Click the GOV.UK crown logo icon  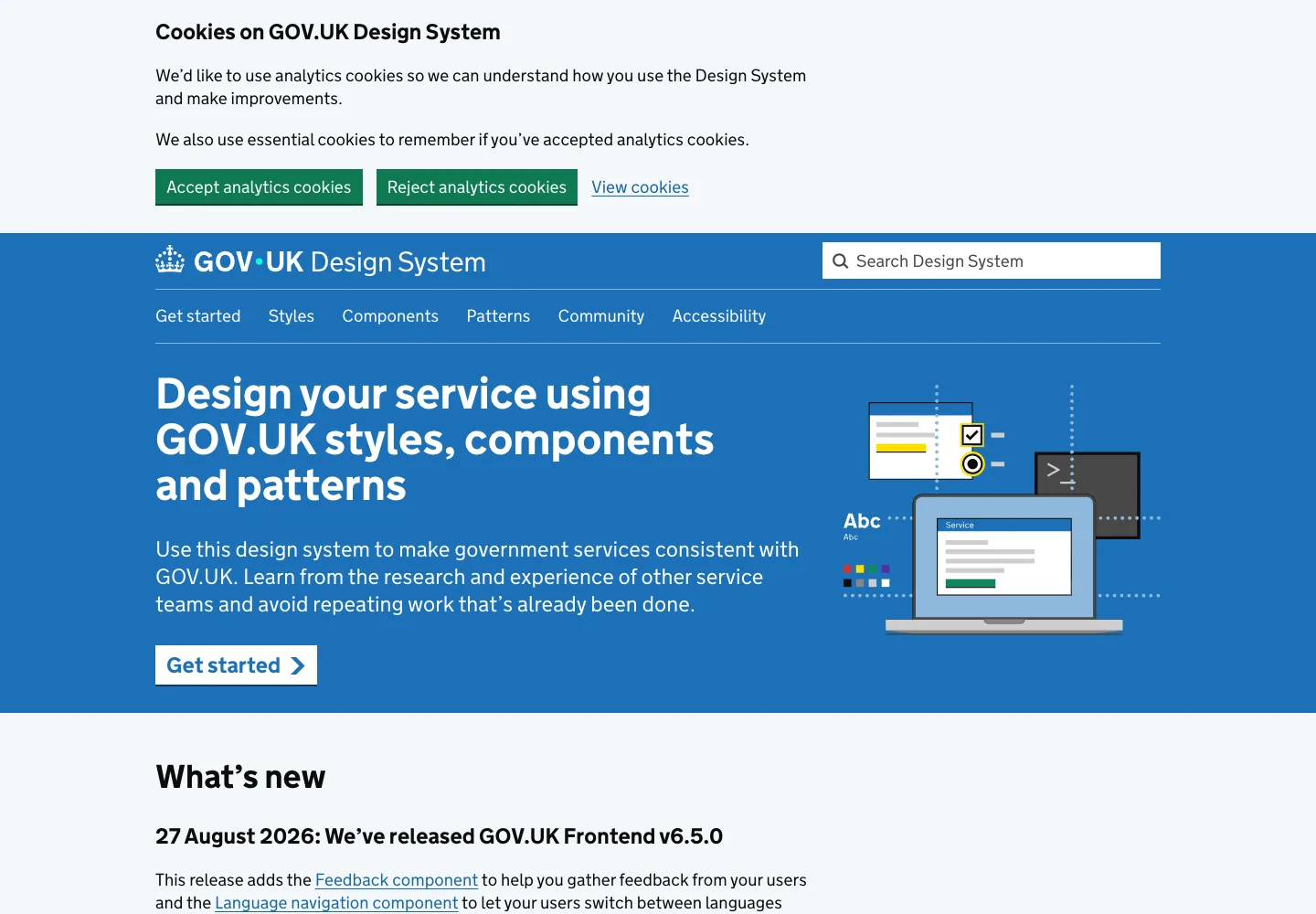click(x=170, y=260)
